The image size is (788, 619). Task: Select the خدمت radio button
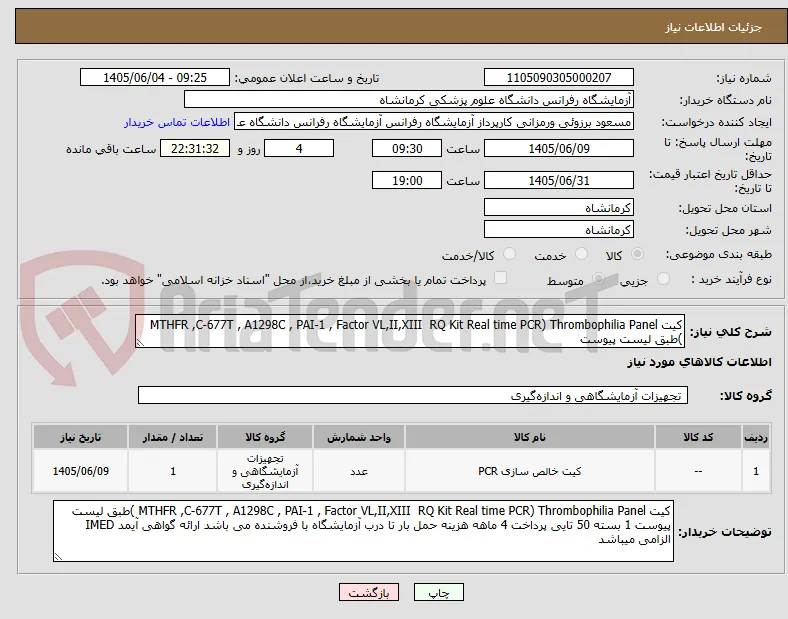581,254
